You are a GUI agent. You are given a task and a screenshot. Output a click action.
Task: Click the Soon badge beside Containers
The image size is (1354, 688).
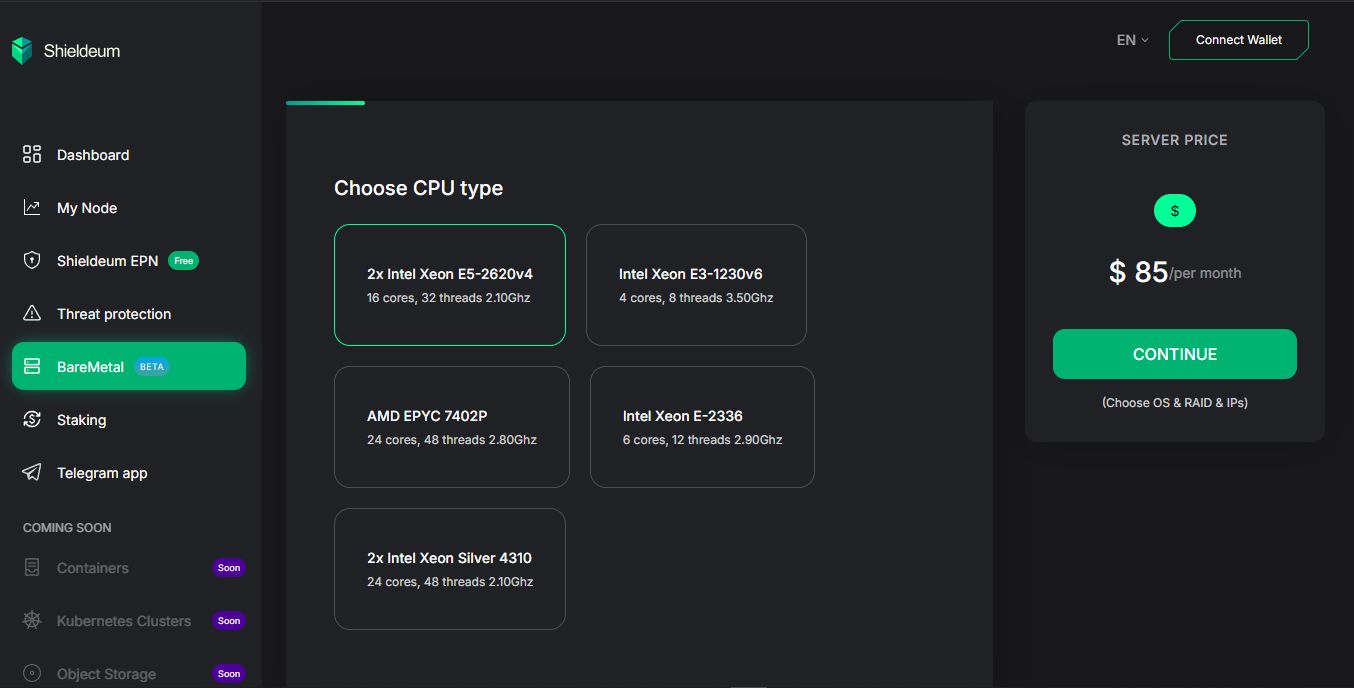click(x=229, y=568)
